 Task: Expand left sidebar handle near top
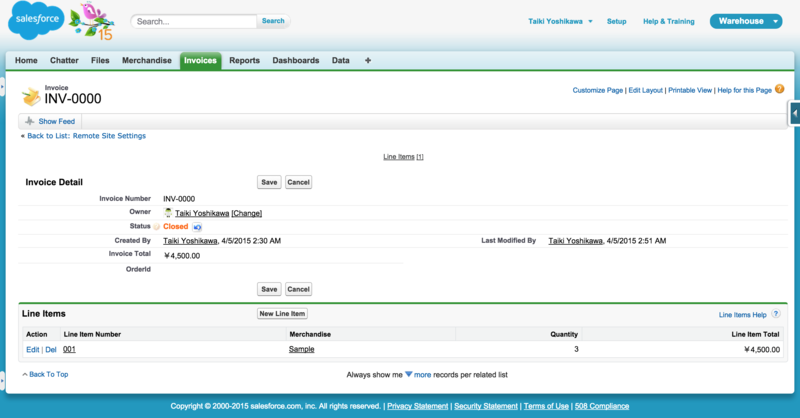pyautogui.click(x=2, y=87)
